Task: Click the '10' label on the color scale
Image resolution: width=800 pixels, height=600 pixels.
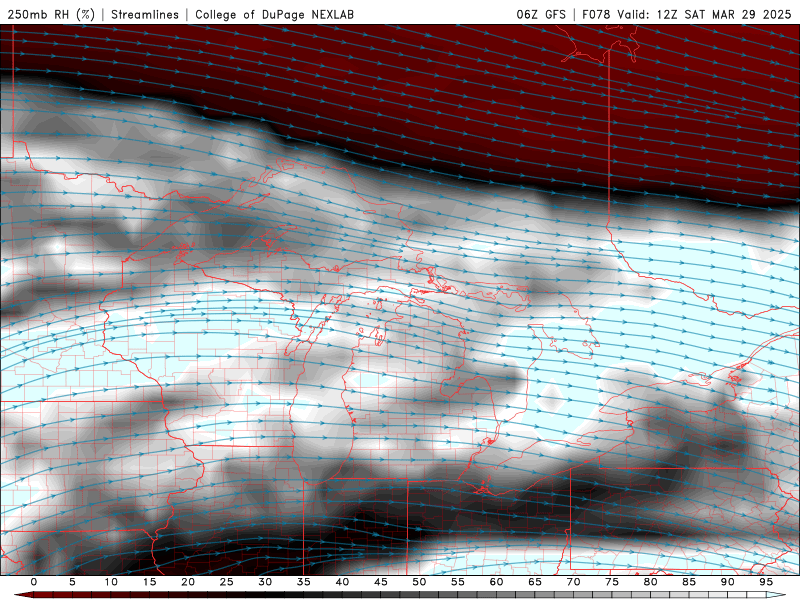Action: click(x=111, y=582)
